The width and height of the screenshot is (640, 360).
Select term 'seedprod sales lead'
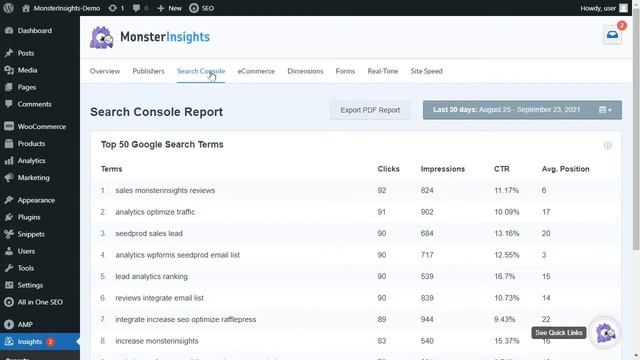tap(149, 233)
